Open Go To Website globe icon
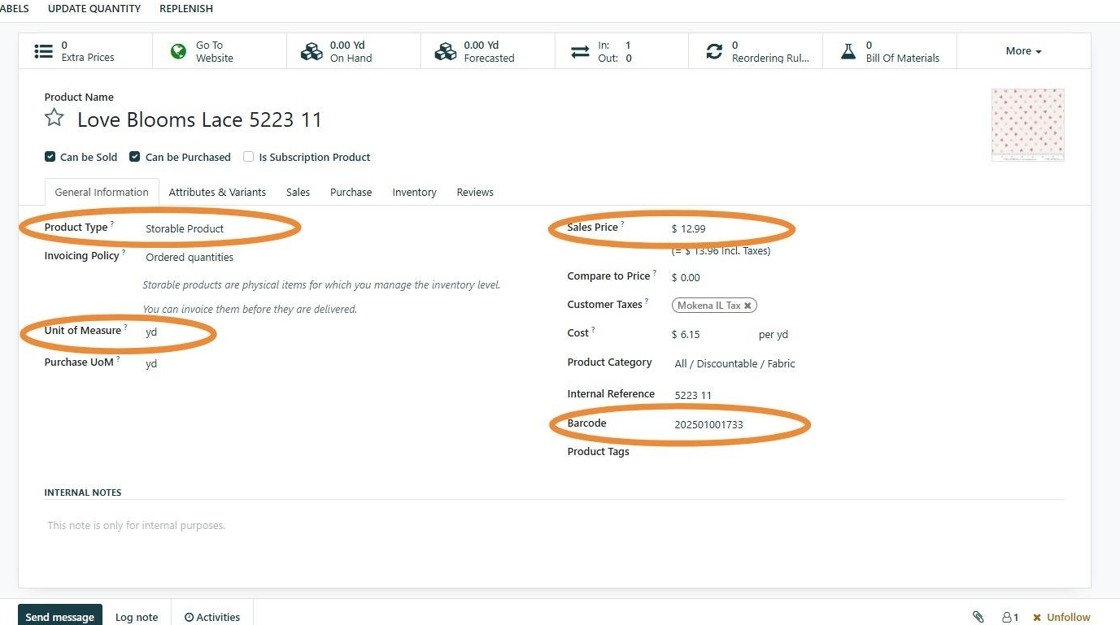Image resolution: width=1120 pixels, height=625 pixels. coord(178,51)
